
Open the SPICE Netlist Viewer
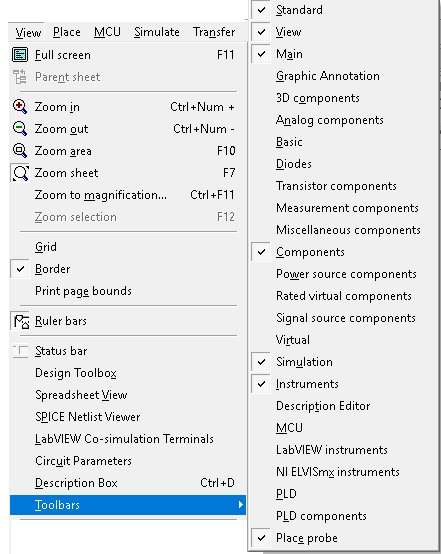tap(88, 417)
